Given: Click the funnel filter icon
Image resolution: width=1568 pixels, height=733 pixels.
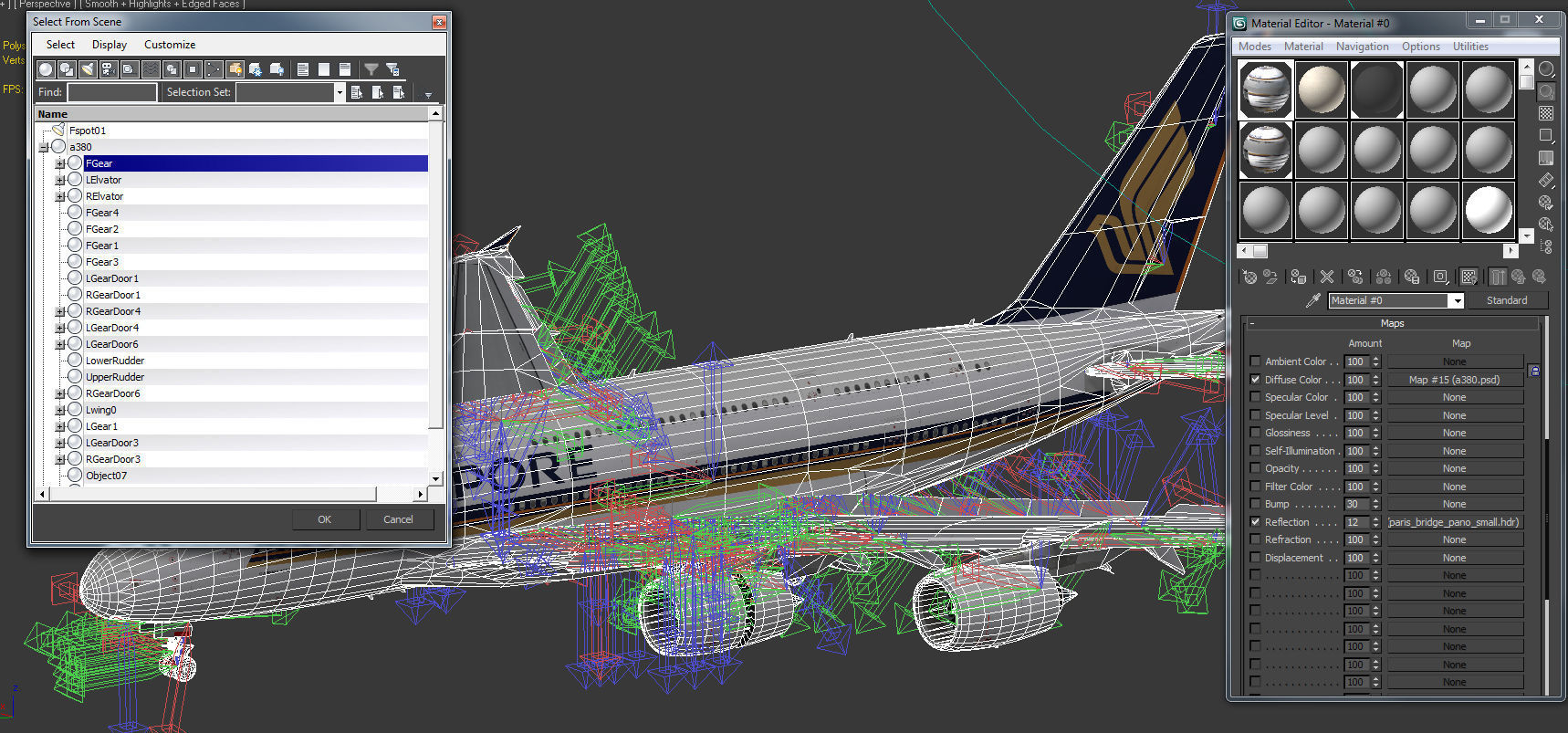Looking at the screenshot, I should coord(371,69).
